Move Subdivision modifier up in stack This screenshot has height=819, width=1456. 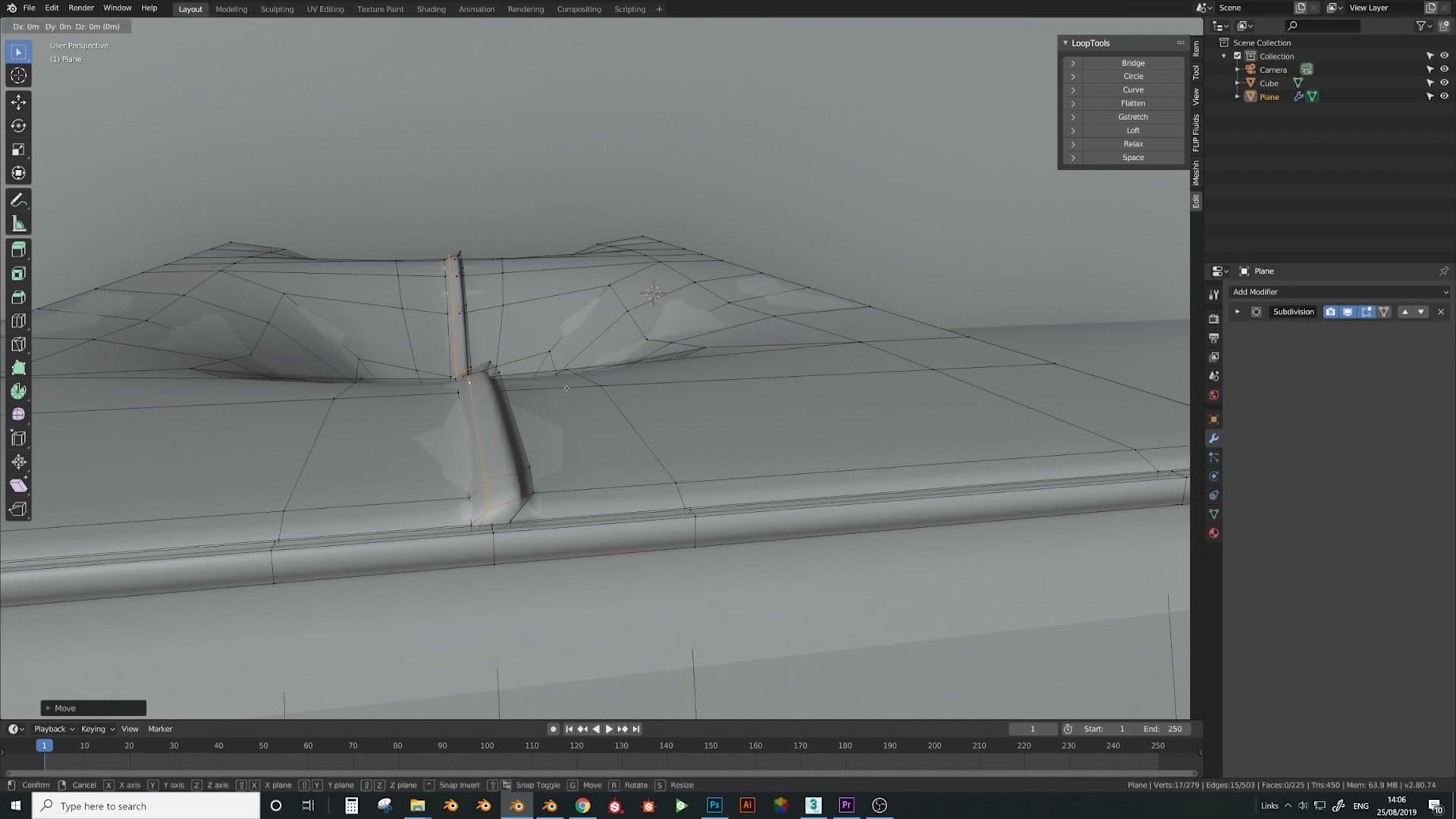(1404, 312)
